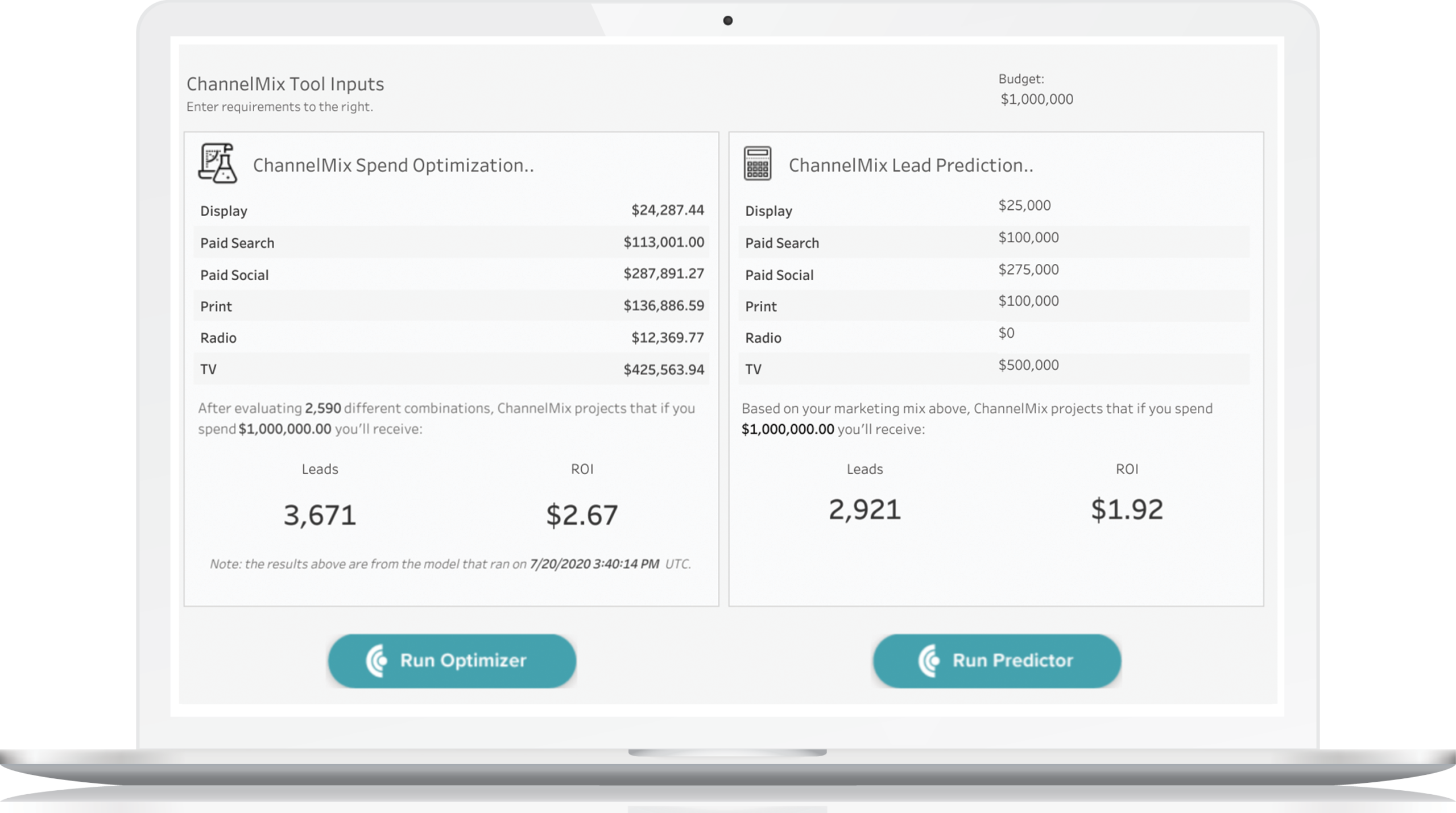The height and width of the screenshot is (813, 1456).
Task: Edit Lead Prediction Paid Social $275,000 field
Action: pyautogui.click(x=1028, y=269)
